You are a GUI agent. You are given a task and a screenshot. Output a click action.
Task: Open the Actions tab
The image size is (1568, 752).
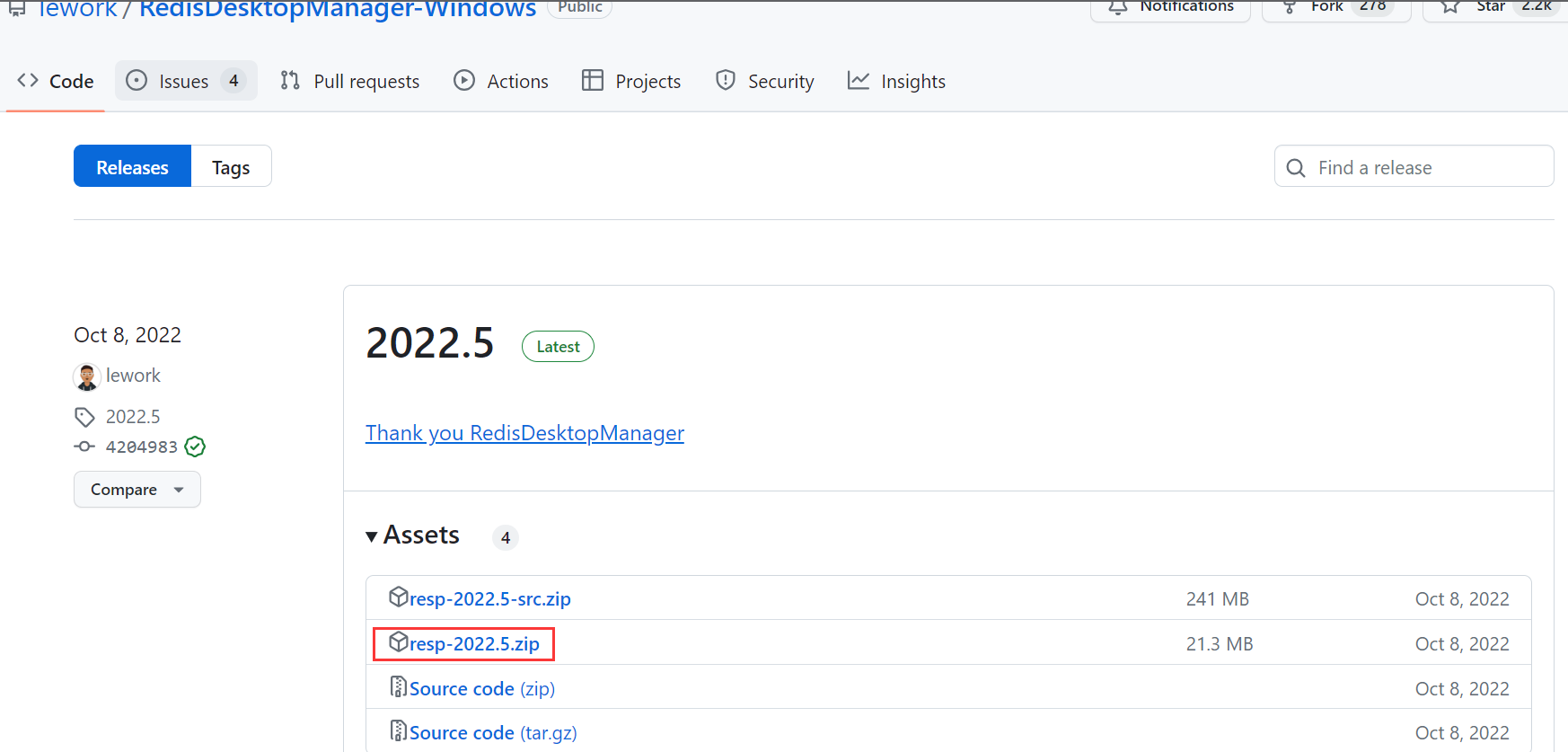pos(501,81)
